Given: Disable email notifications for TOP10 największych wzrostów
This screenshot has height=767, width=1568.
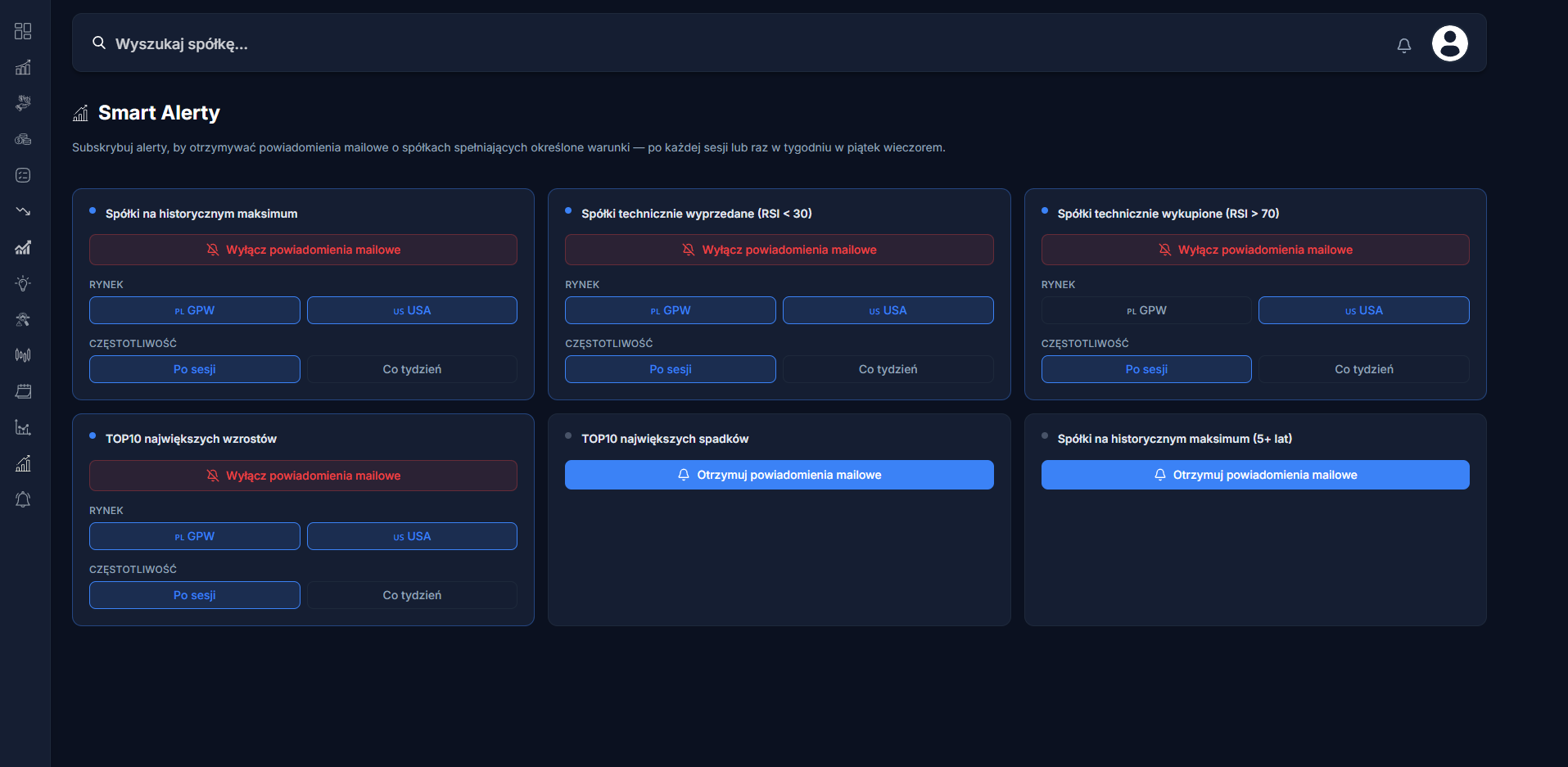Looking at the screenshot, I should pos(303,476).
